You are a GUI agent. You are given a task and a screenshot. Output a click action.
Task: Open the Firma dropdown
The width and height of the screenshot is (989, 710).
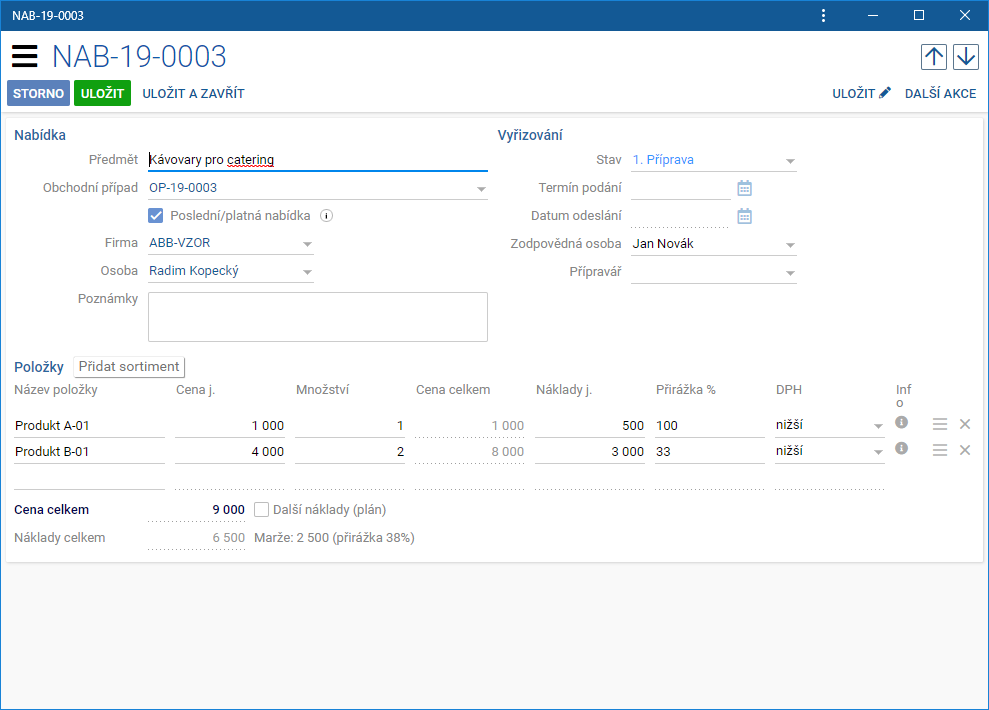(x=307, y=244)
